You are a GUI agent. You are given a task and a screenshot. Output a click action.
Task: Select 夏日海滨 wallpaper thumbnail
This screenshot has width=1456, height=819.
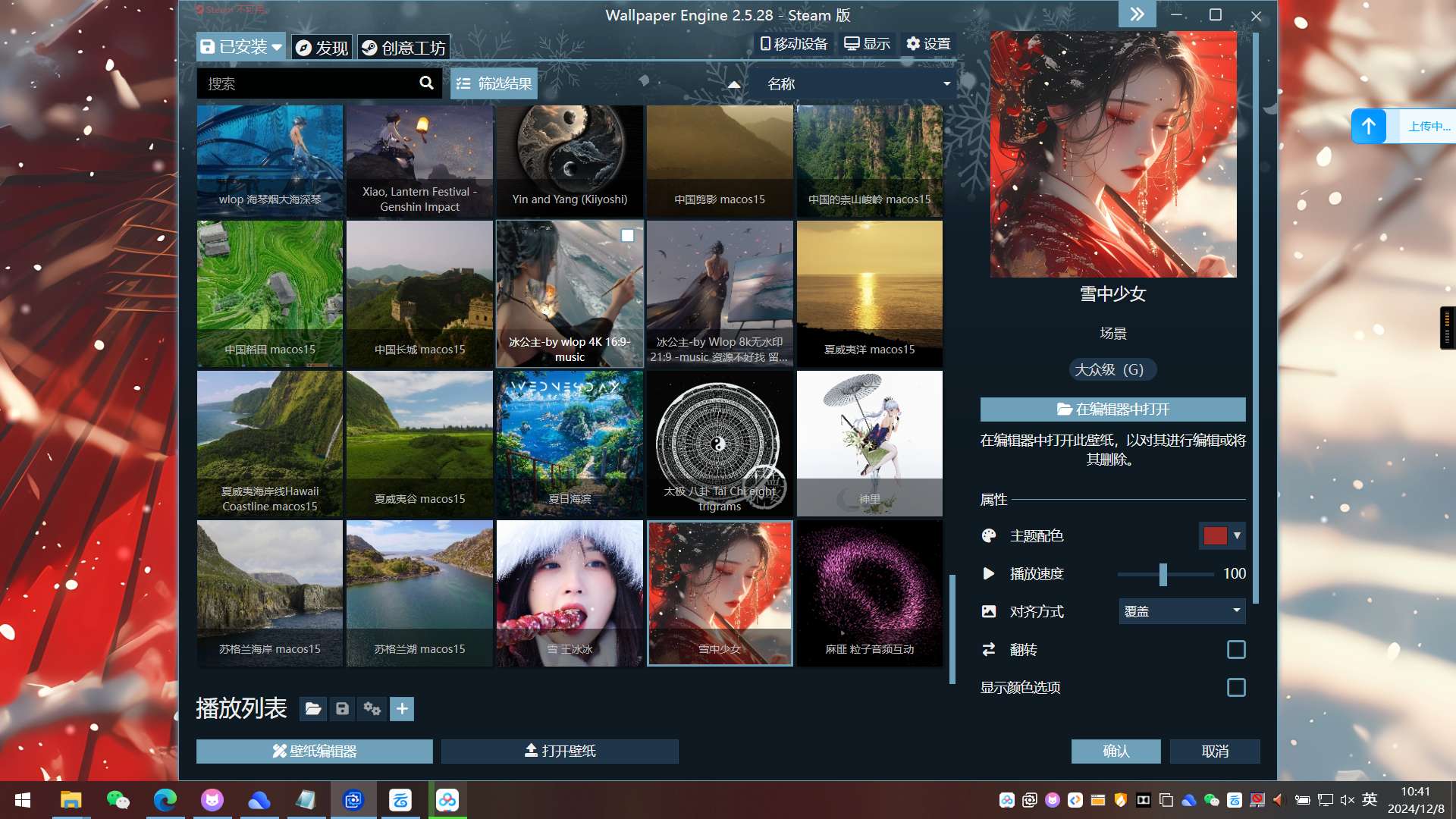pyautogui.click(x=570, y=444)
